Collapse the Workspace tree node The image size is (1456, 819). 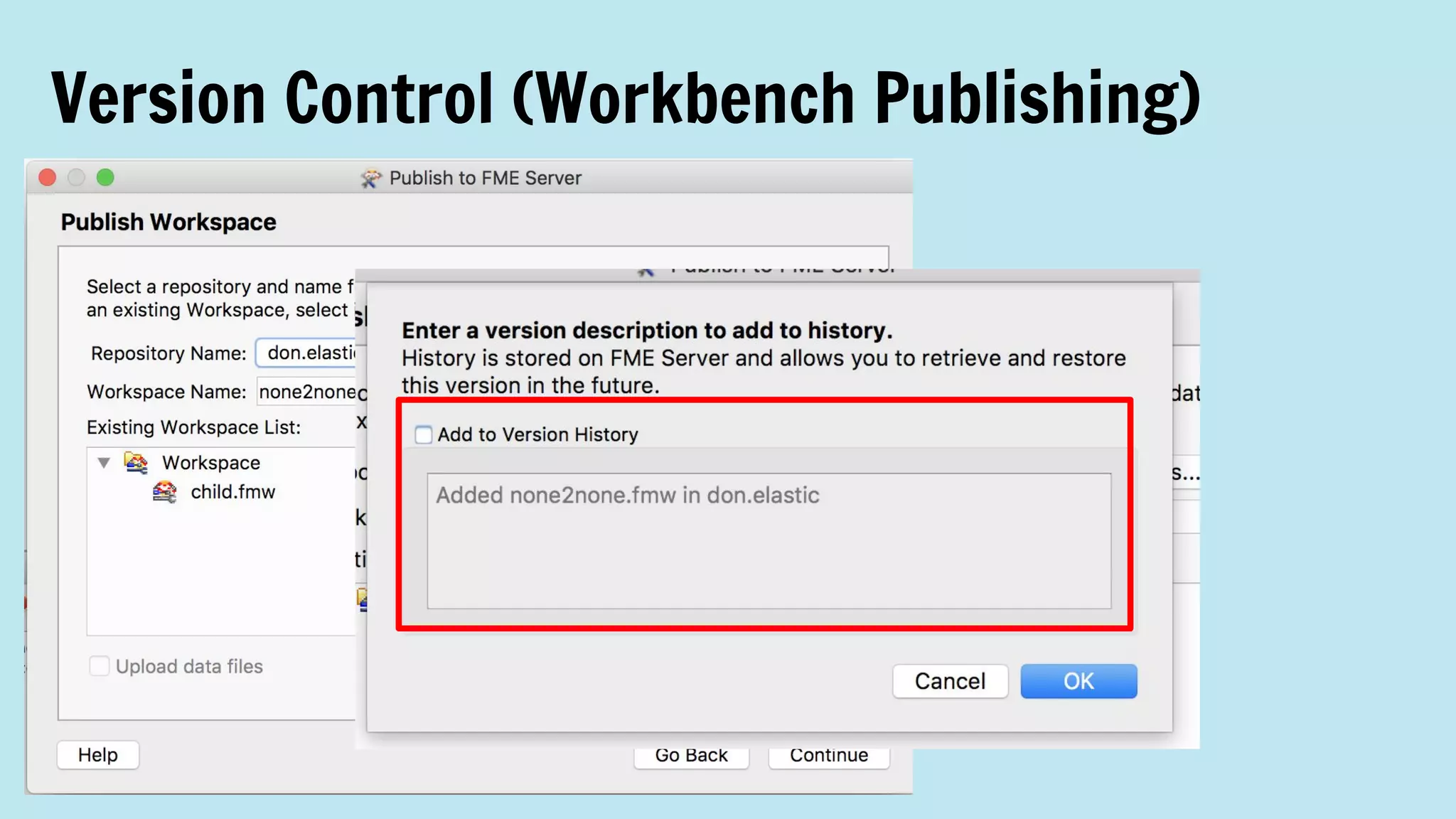104,463
